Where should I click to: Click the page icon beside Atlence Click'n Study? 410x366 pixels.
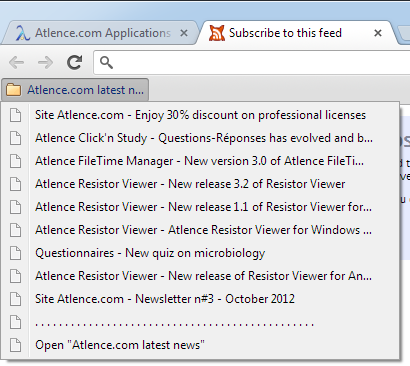15,138
